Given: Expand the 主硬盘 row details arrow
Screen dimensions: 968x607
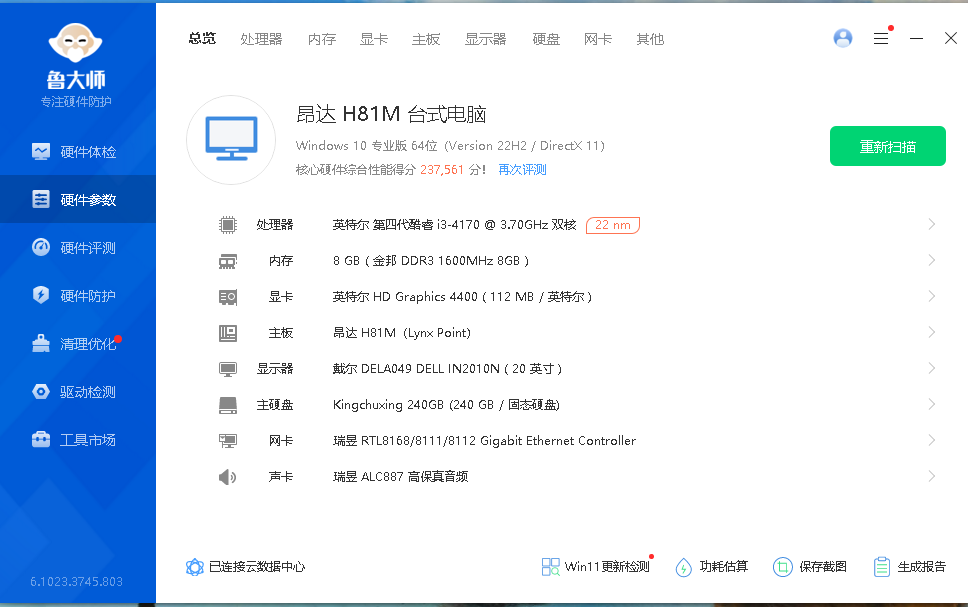Looking at the screenshot, I should [x=931, y=405].
